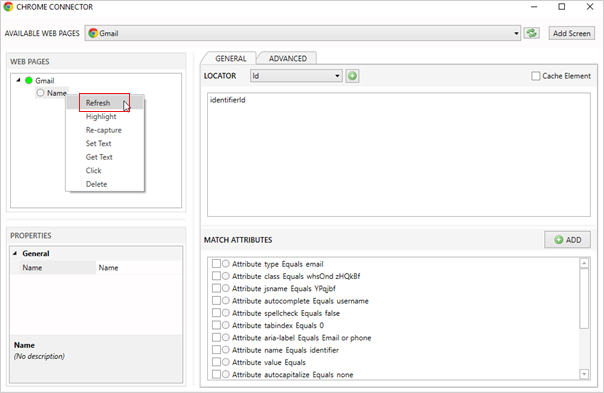This screenshot has height=393, width=604.
Task: Select radio button for Attribute jsname row
Action: 226,288
